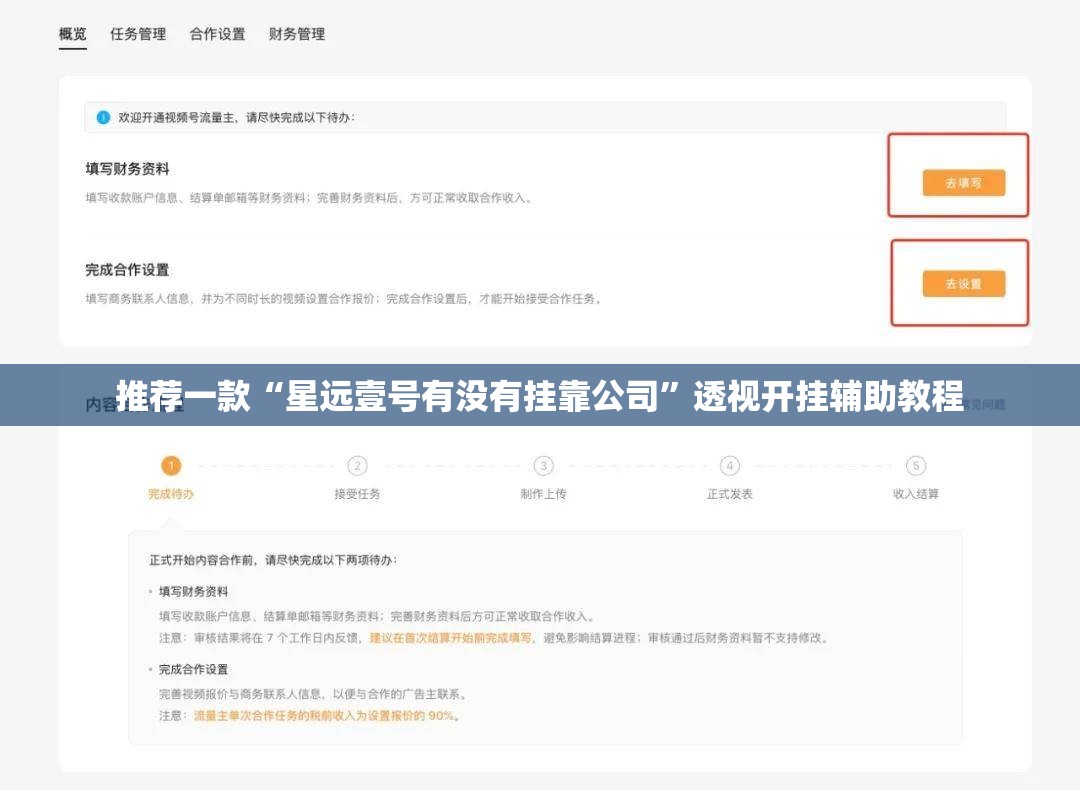Viewport: 1080px width, 790px height.
Task: Click the line 正式开始内容合作前
Action: pos(273,560)
